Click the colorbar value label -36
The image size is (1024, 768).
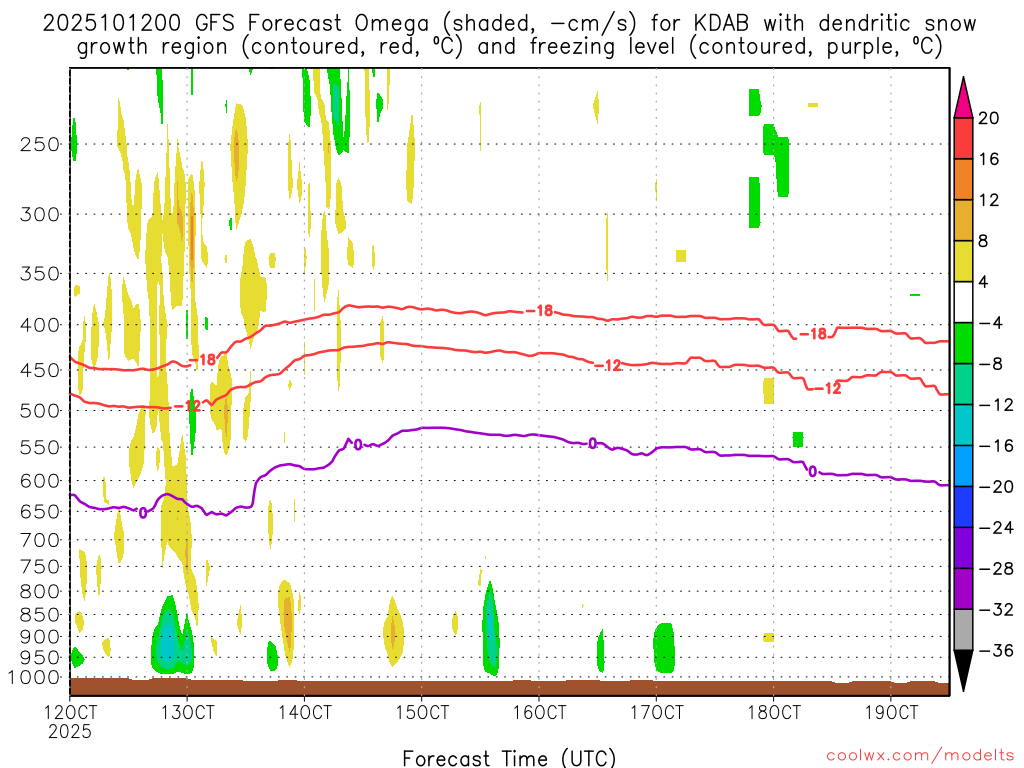pyautogui.click(x=997, y=650)
